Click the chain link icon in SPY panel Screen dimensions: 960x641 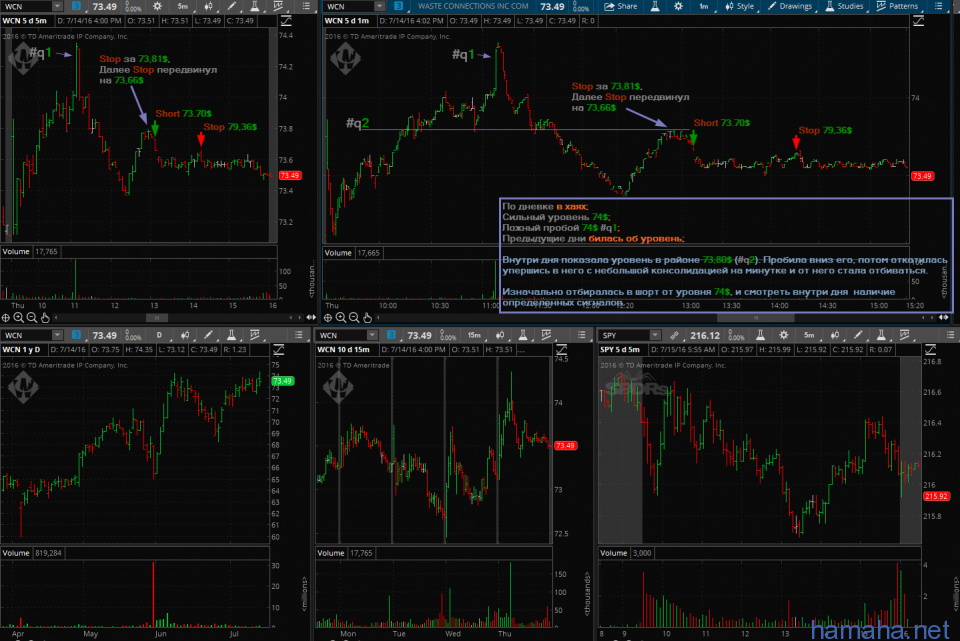[674, 335]
